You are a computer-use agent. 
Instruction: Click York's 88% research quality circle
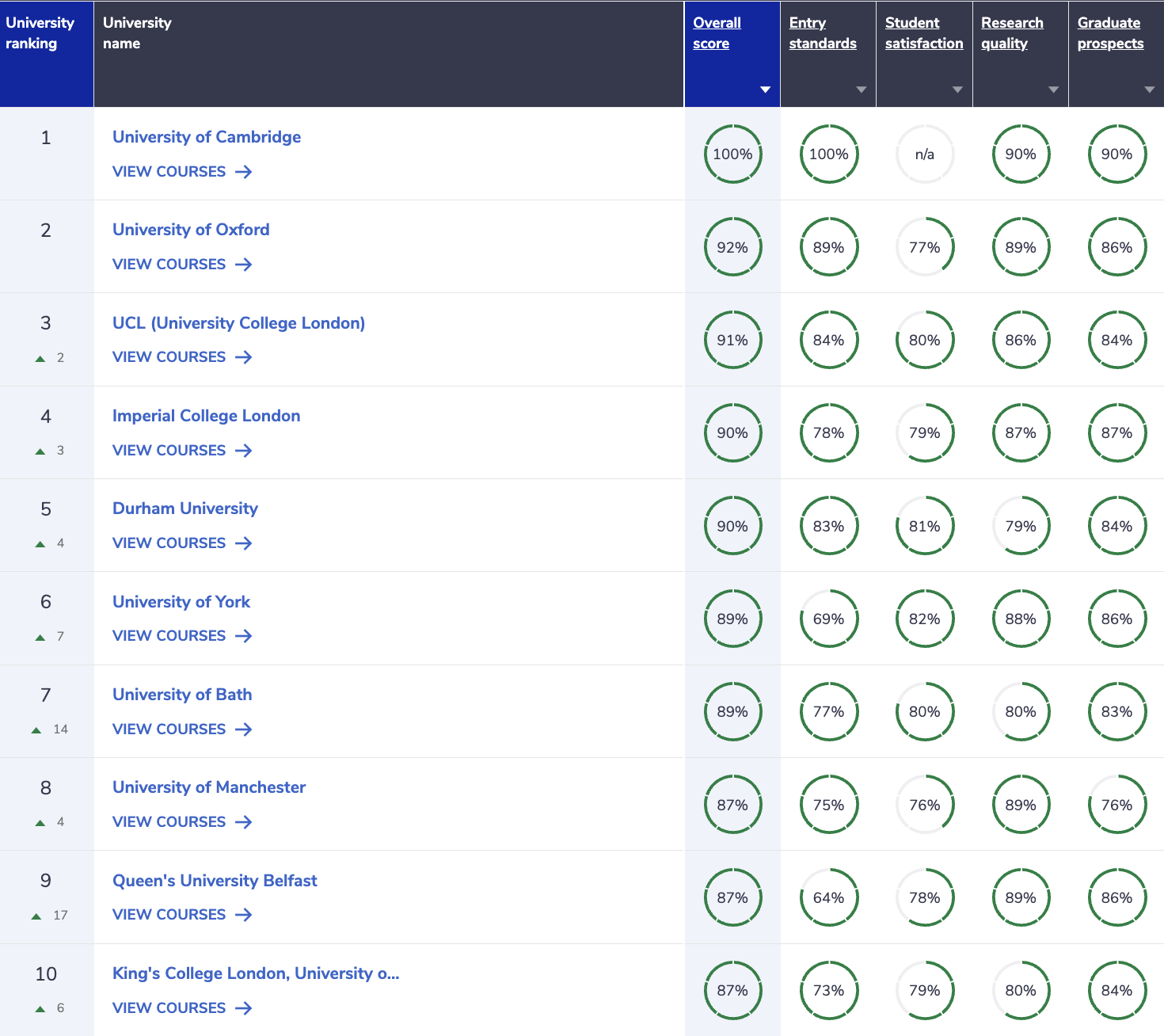pos(1021,619)
